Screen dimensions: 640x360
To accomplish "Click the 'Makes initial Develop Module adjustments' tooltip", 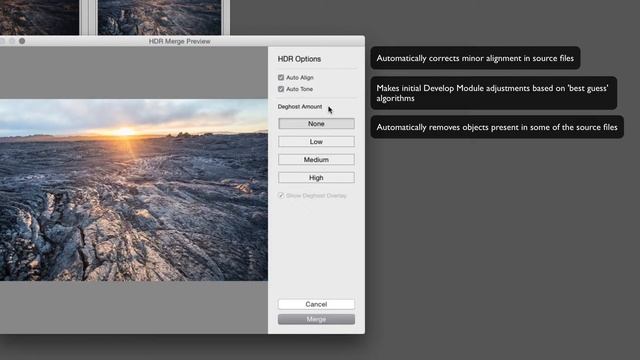I will pyautogui.click(x=493, y=93).
